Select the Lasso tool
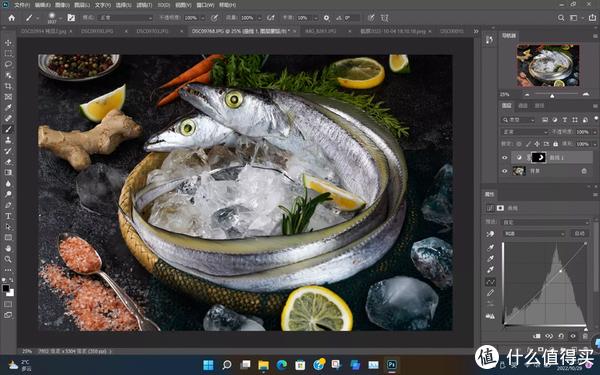Screen dimensions: 600x375 click(8, 64)
